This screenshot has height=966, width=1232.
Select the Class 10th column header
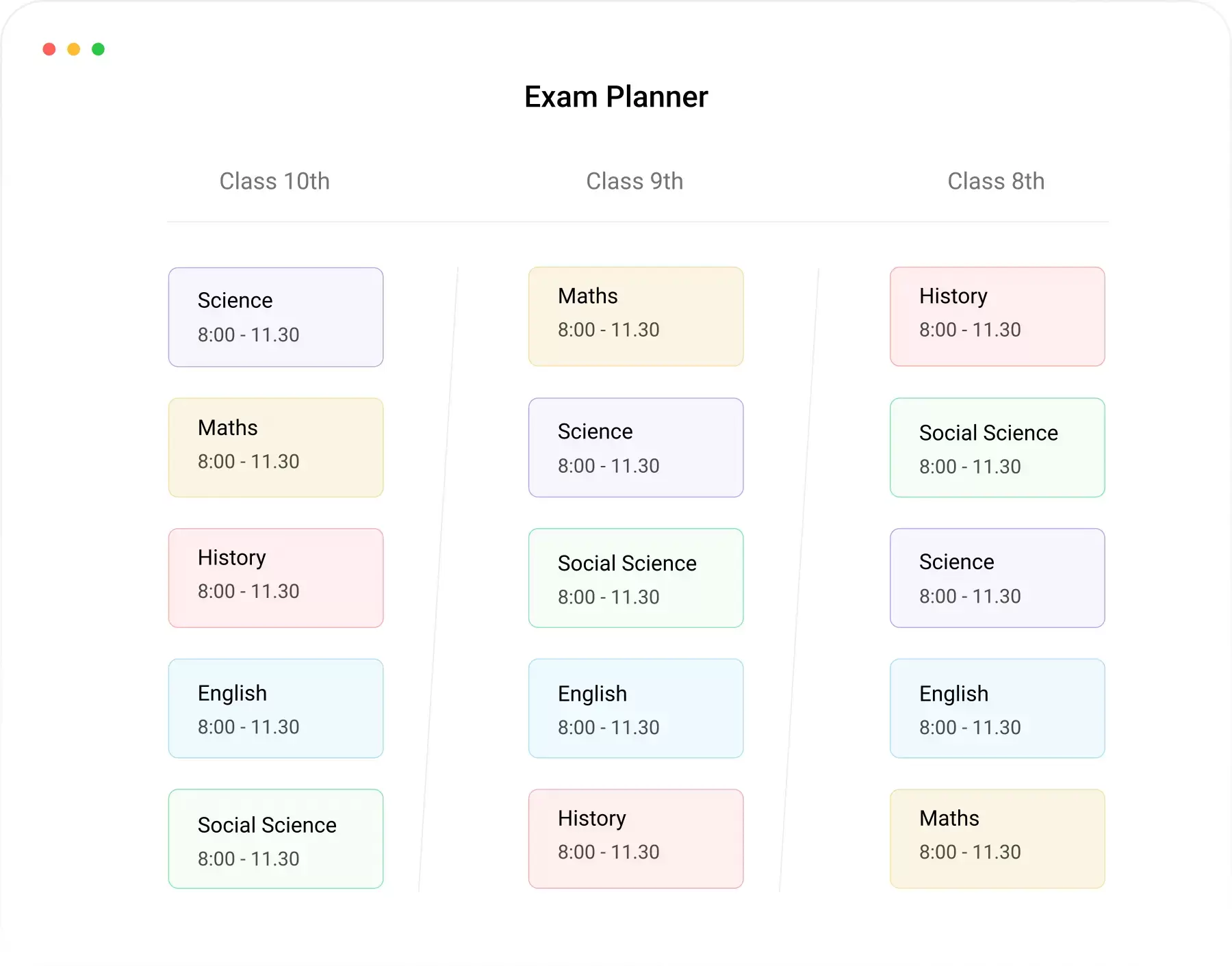pyautogui.click(x=274, y=181)
